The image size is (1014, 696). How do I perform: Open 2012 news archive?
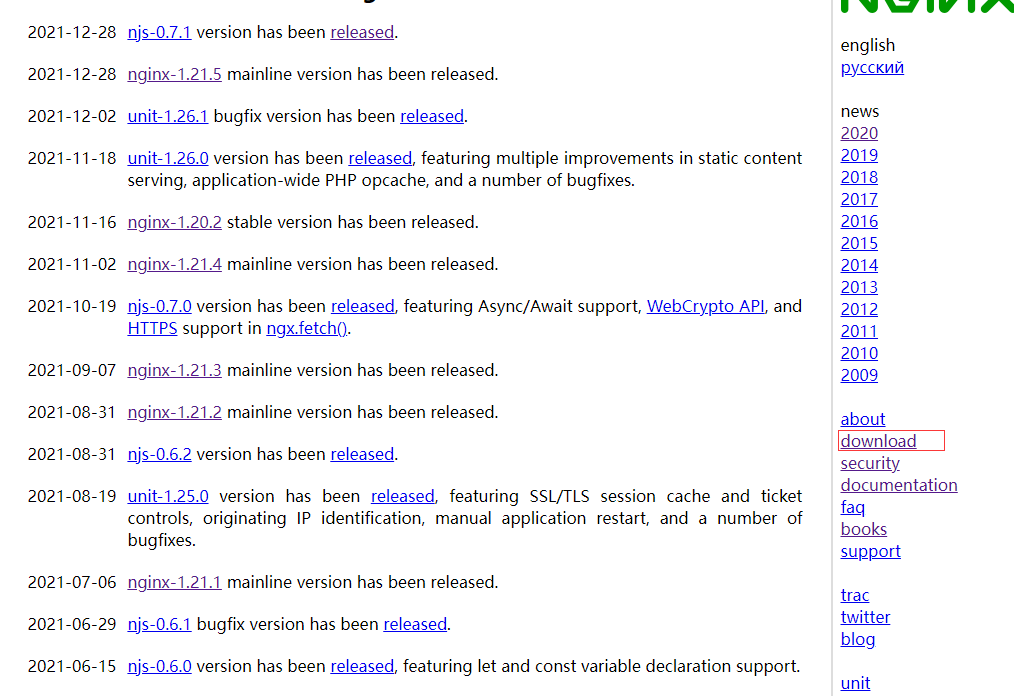pos(859,310)
